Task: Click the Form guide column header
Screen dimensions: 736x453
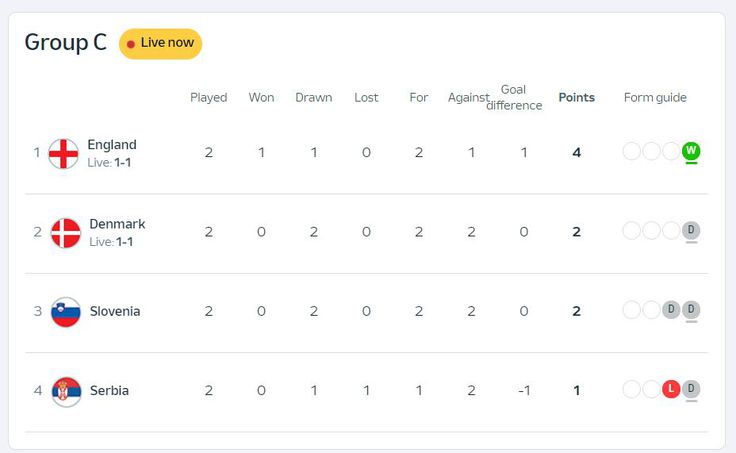Action: [x=655, y=98]
